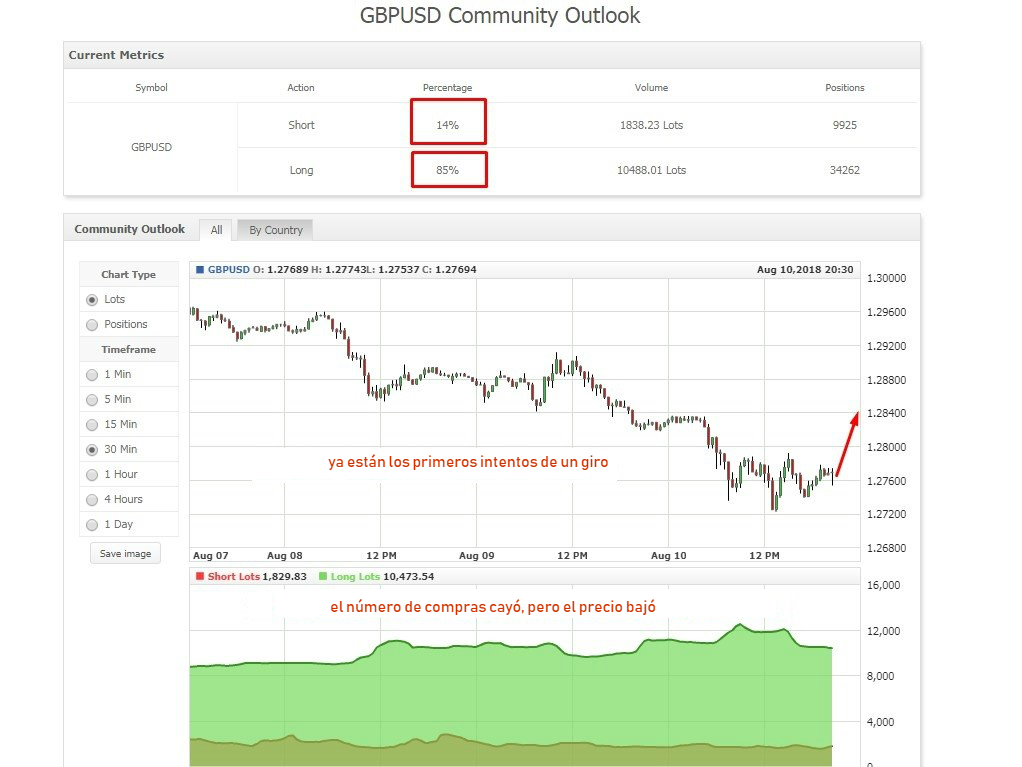1022x767 pixels.
Task: Click the red upward arrow on the price chart
Action: (x=847, y=443)
